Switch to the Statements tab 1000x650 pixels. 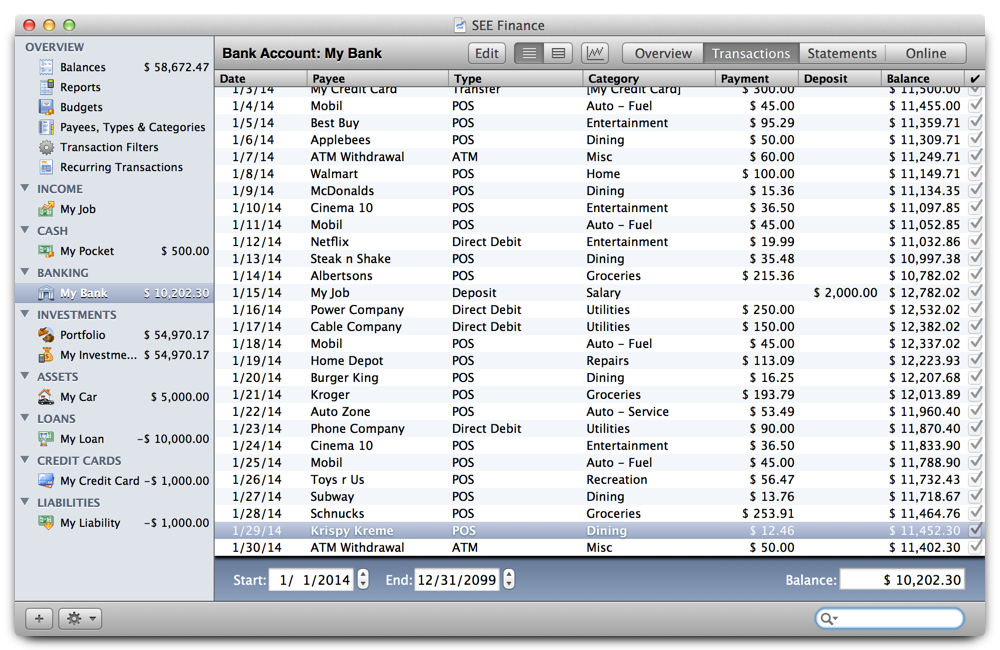click(843, 53)
